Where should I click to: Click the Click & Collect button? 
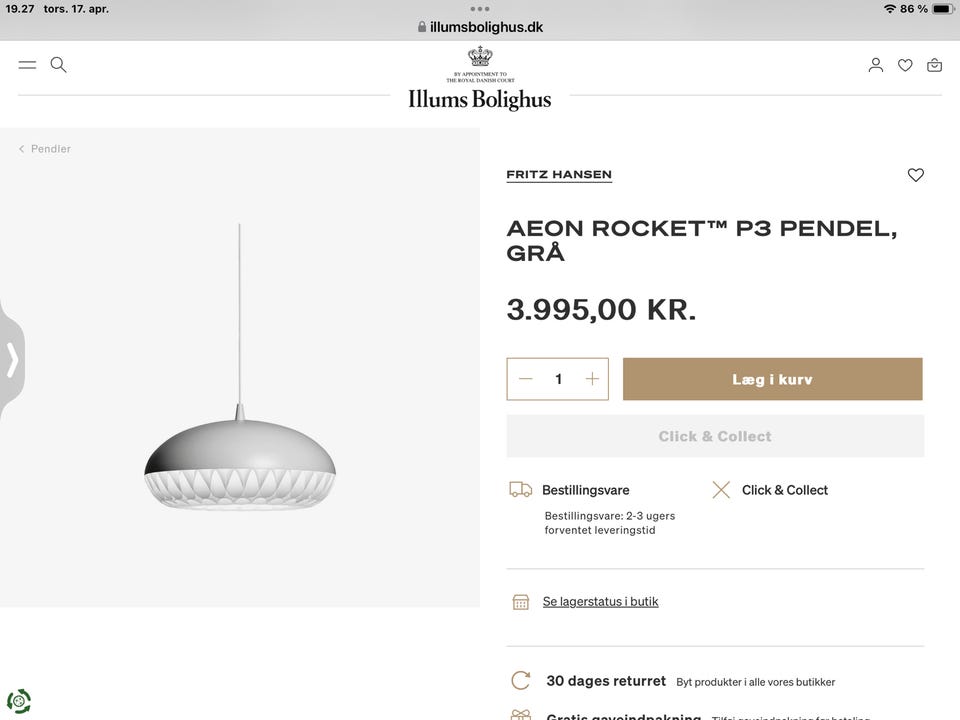pyautogui.click(x=715, y=436)
